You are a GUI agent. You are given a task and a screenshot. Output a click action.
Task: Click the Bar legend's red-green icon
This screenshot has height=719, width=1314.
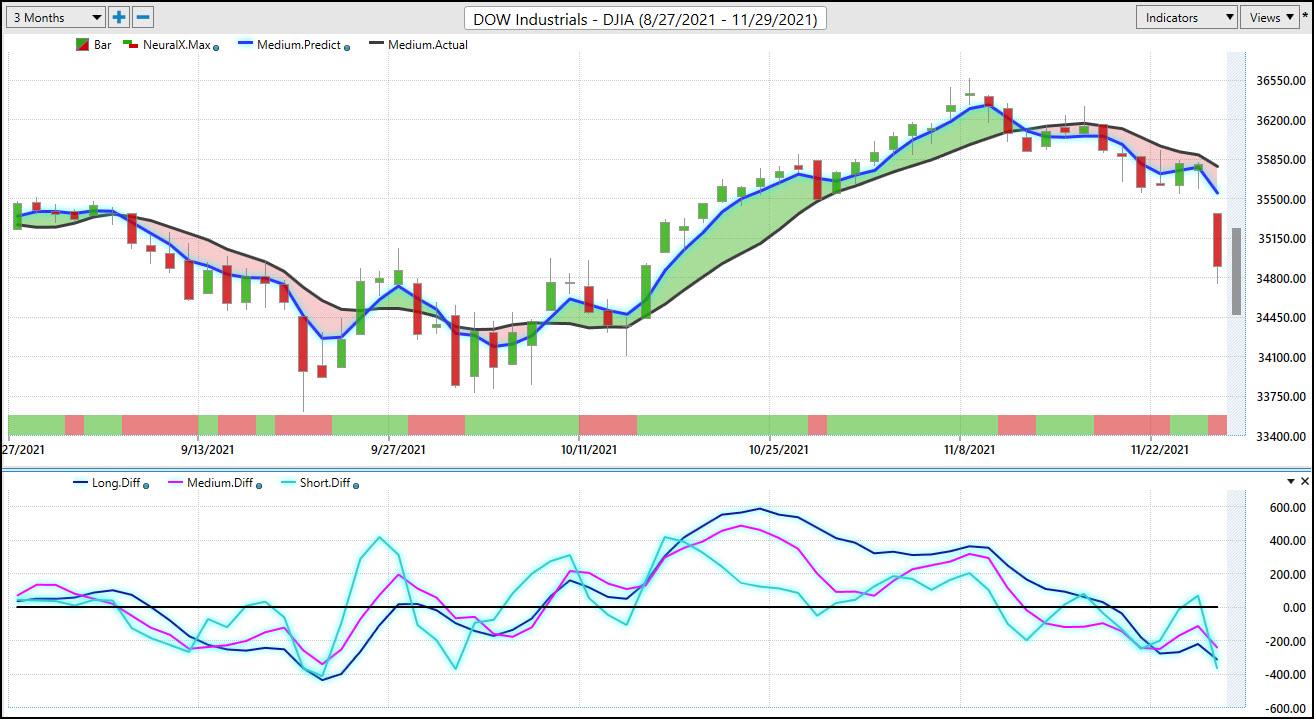pyautogui.click(x=83, y=45)
